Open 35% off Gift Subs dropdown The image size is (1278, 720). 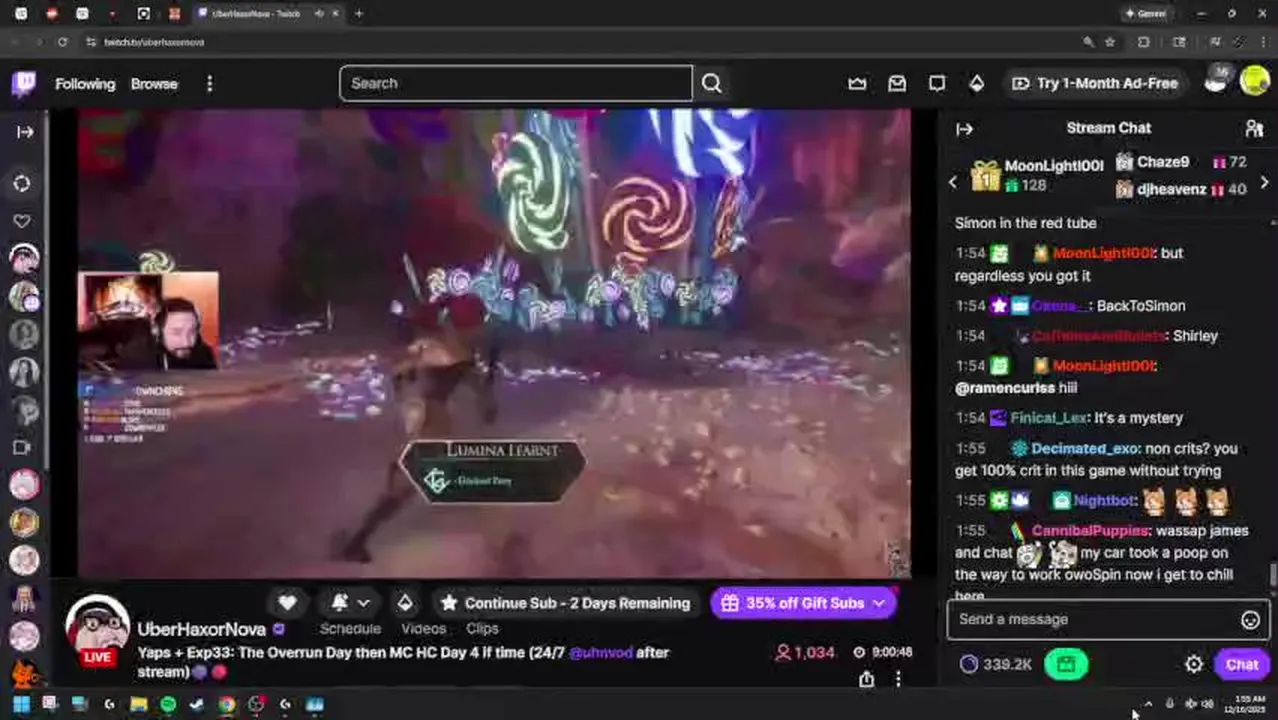pyautogui.click(x=804, y=603)
